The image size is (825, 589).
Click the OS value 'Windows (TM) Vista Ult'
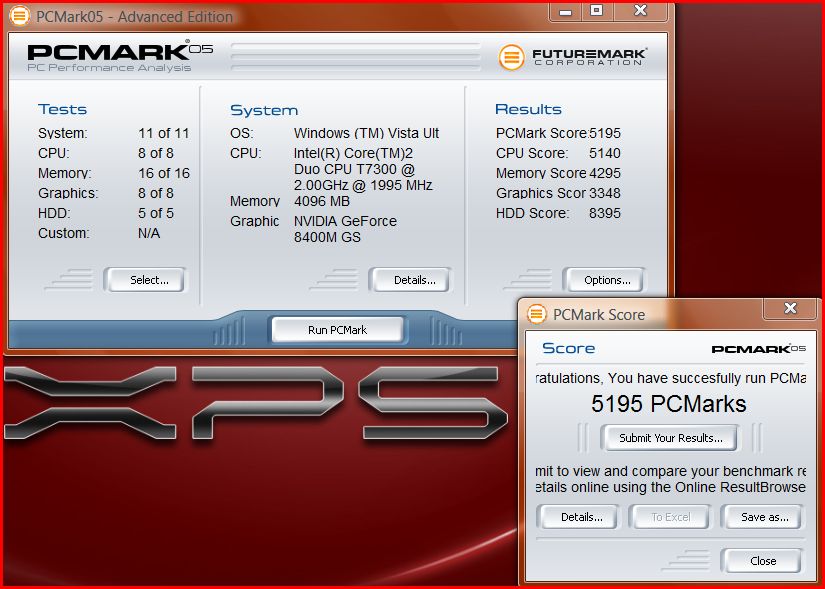click(x=366, y=133)
